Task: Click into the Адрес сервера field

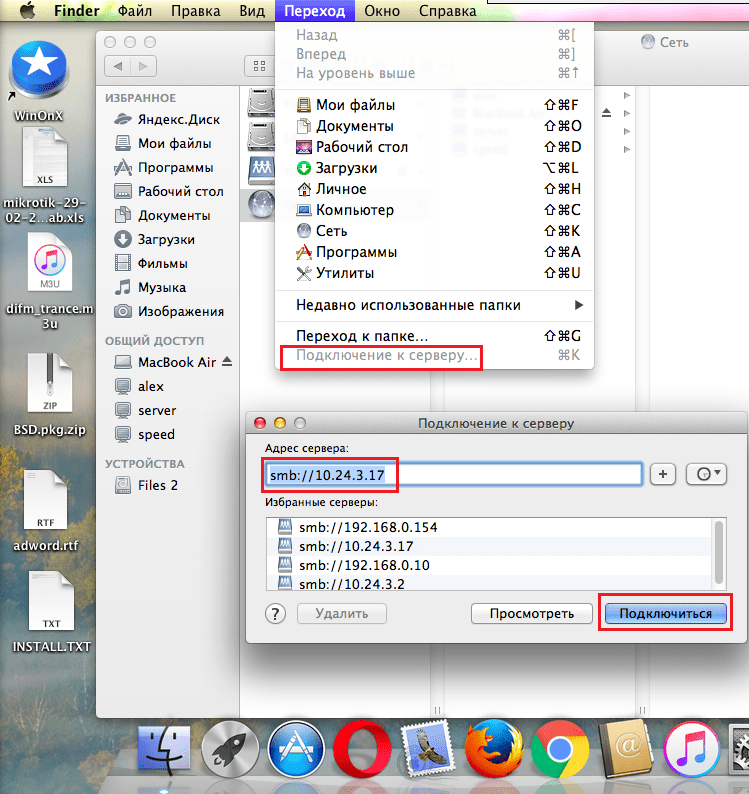Action: [454, 474]
